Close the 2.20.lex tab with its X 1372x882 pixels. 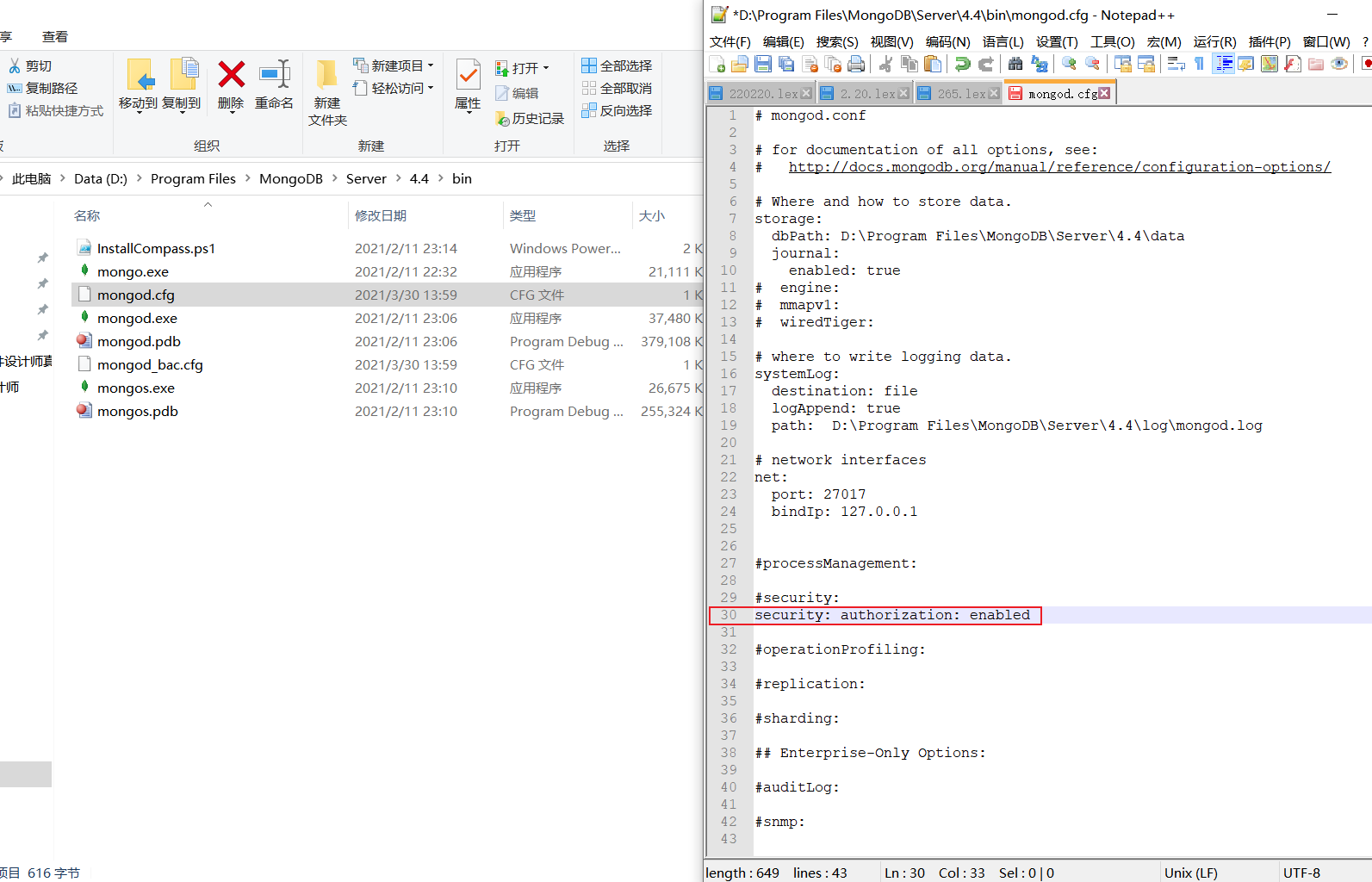click(x=903, y=93)
